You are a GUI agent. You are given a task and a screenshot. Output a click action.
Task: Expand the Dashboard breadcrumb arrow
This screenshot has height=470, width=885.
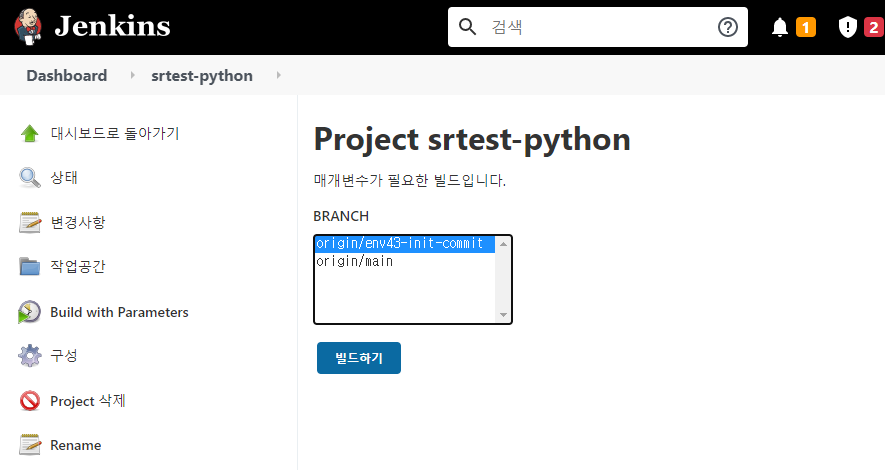pos(133,75)
